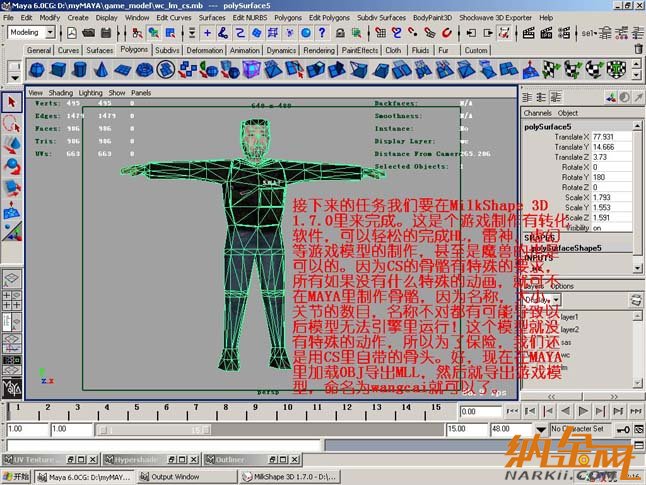The height and width of the screenshot is (485, 646).
Task: Open the status line help icon
Action: (322, 33)
